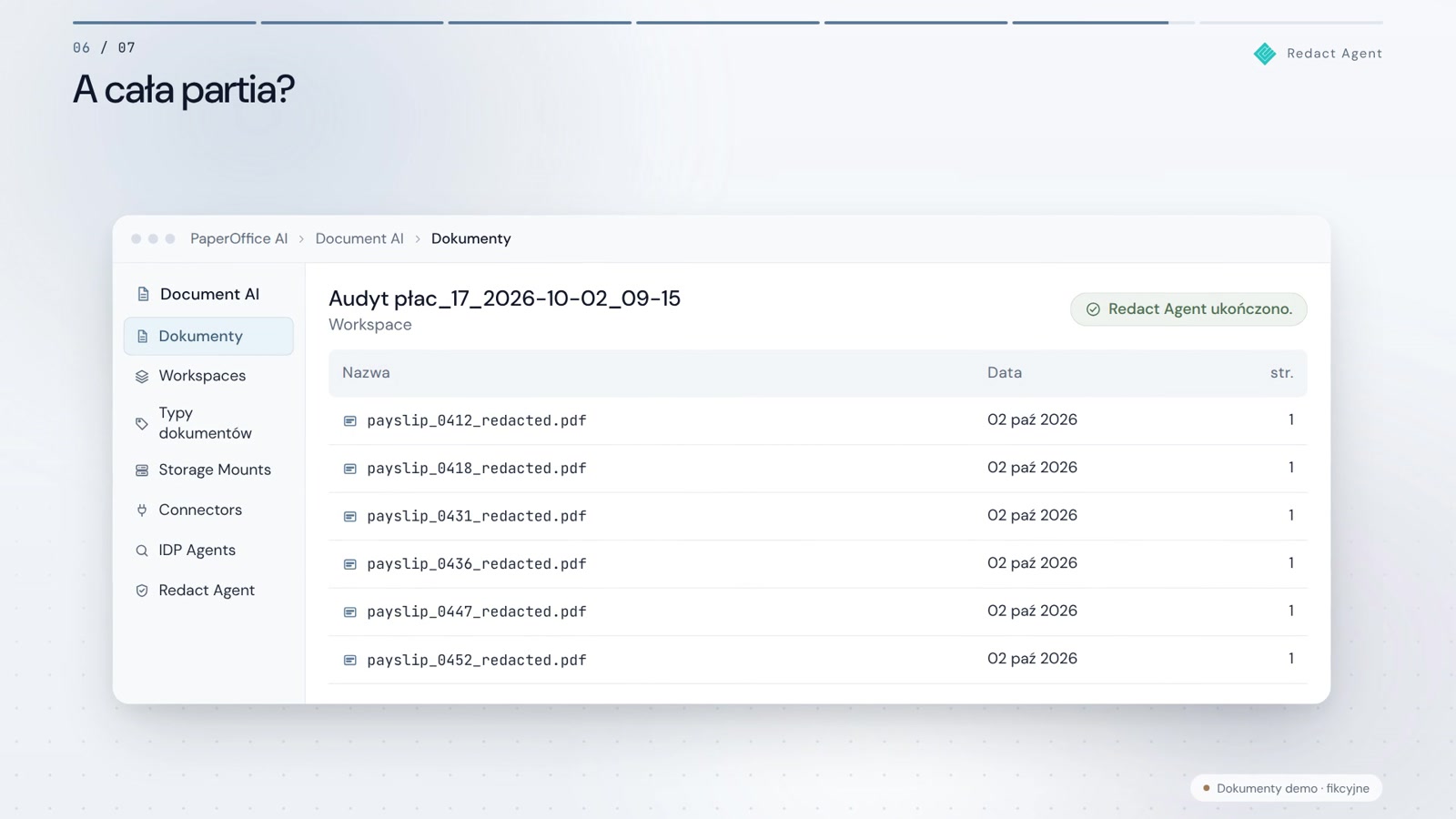Click PaperOffice AI breadcrumb link
Viewport: 1456px width, 819px height.
click(x=238, y=238)
